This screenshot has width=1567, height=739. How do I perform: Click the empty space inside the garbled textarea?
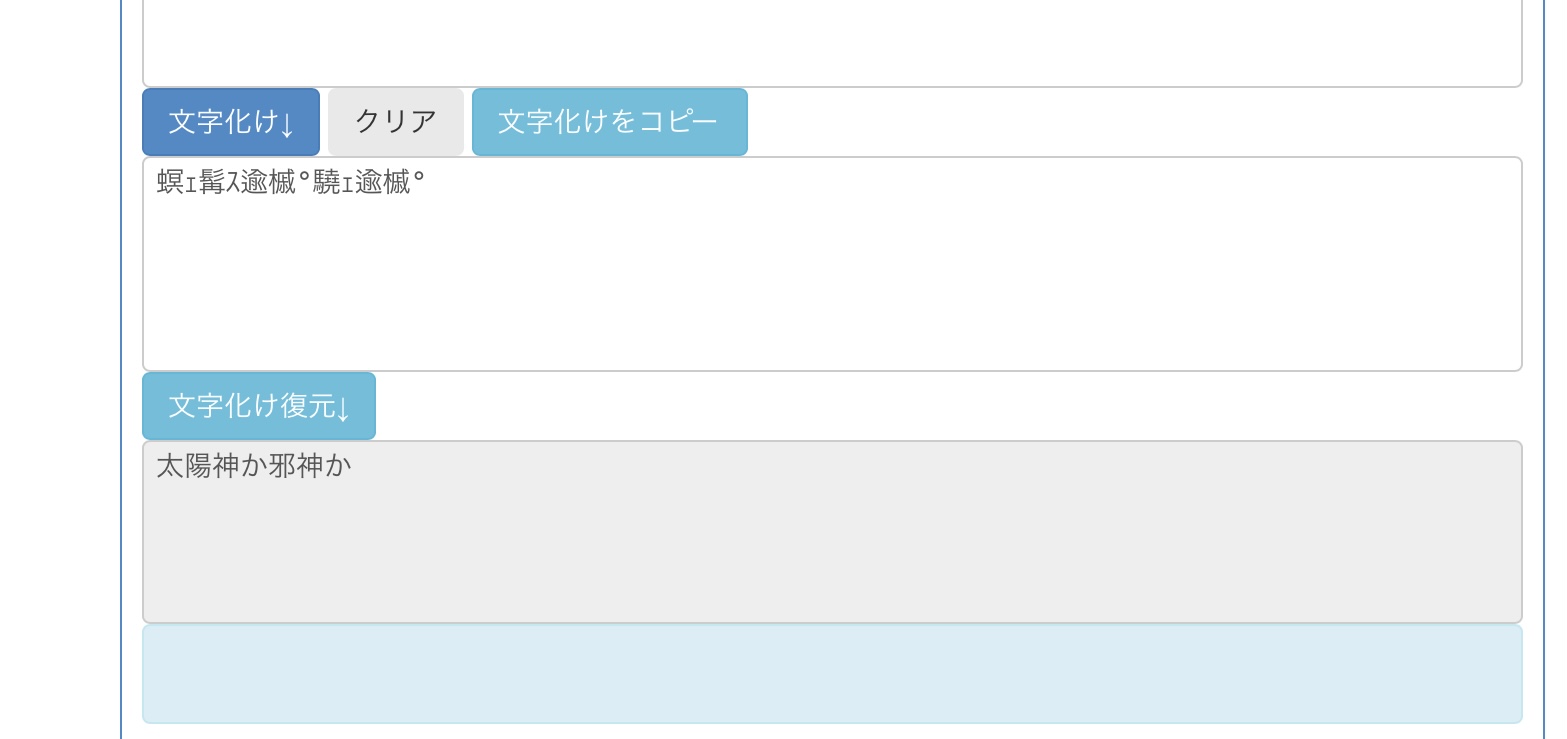[x=831, y=290]
